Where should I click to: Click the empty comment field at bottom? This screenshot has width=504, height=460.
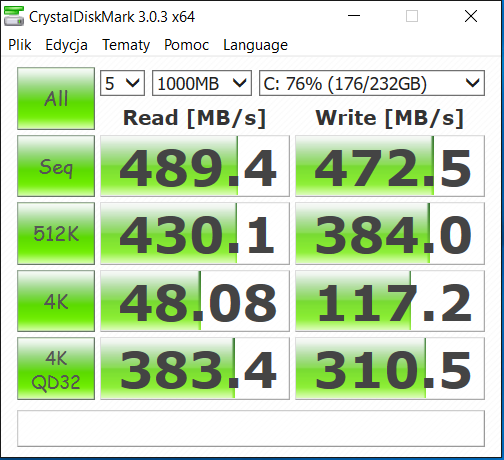point(251,429)
